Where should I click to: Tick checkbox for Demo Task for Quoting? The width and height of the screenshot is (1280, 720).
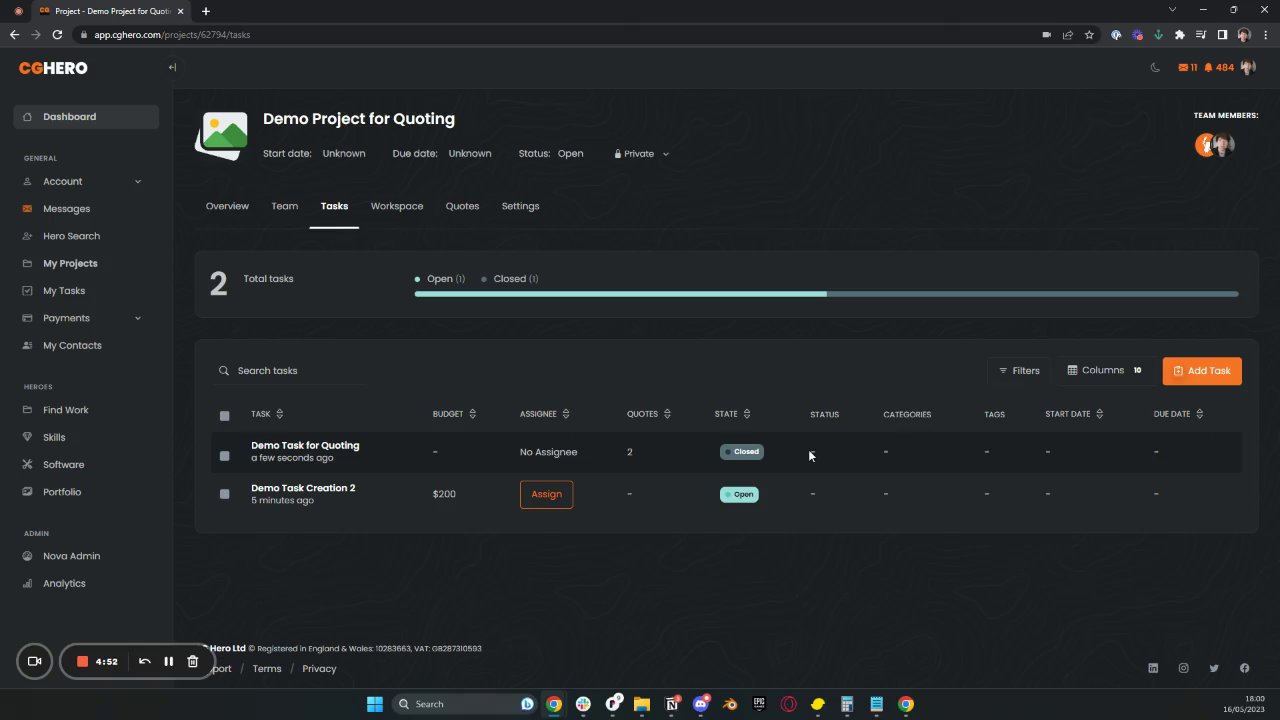click(224, 455)
